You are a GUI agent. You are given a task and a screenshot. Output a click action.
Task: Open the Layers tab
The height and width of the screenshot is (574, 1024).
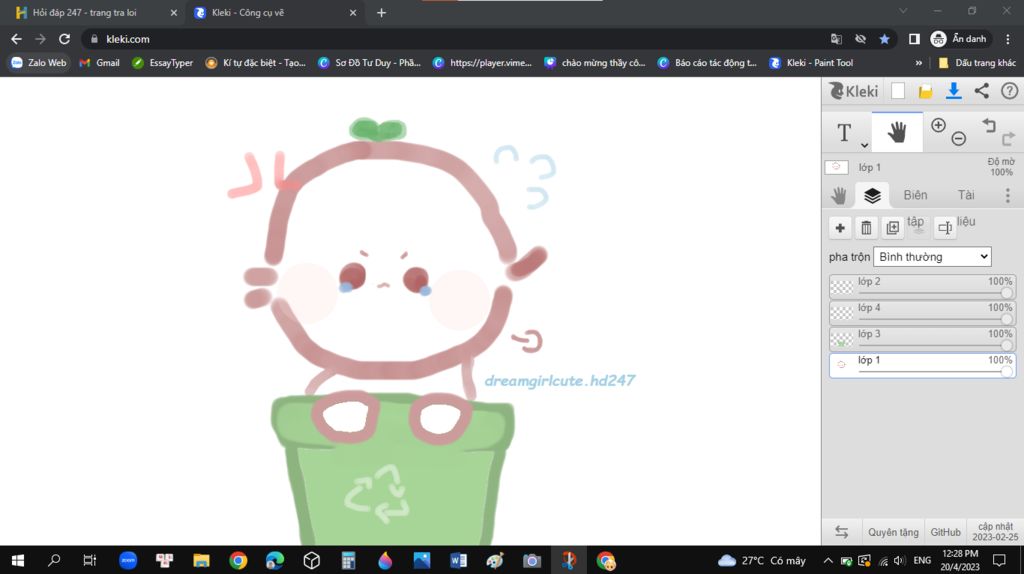click(872, 195)
